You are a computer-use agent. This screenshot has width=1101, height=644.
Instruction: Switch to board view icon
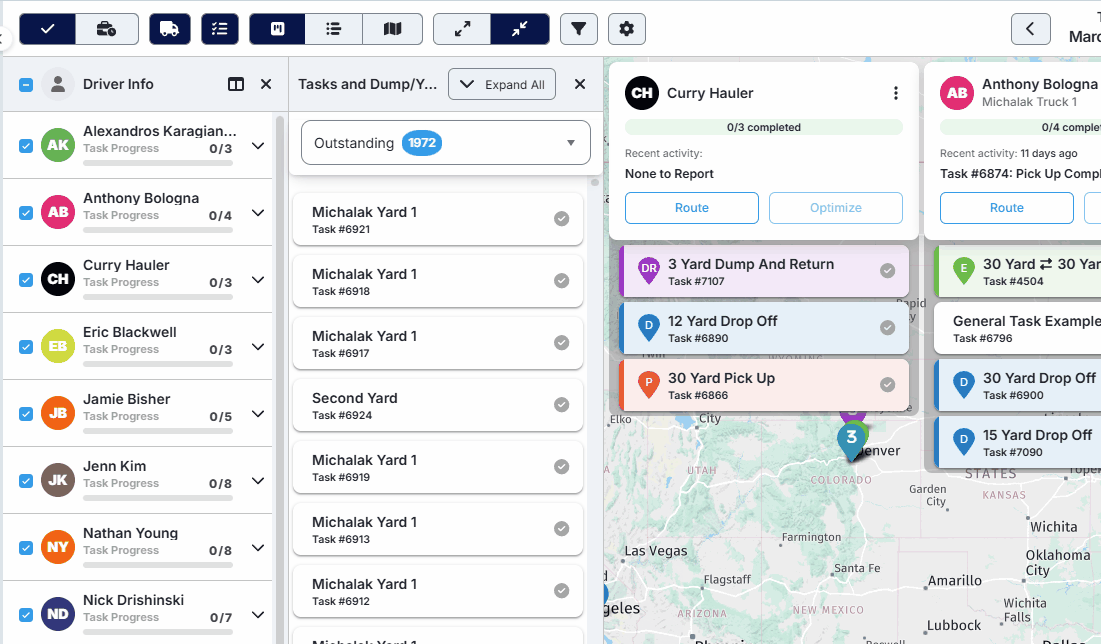[277, 29]
